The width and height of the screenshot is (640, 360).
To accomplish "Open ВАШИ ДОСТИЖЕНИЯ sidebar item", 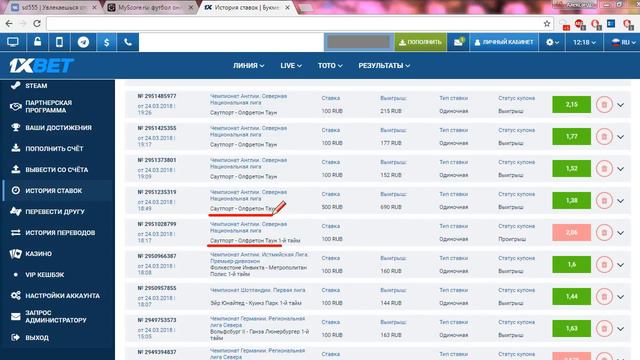I will (x=57, y=127).
